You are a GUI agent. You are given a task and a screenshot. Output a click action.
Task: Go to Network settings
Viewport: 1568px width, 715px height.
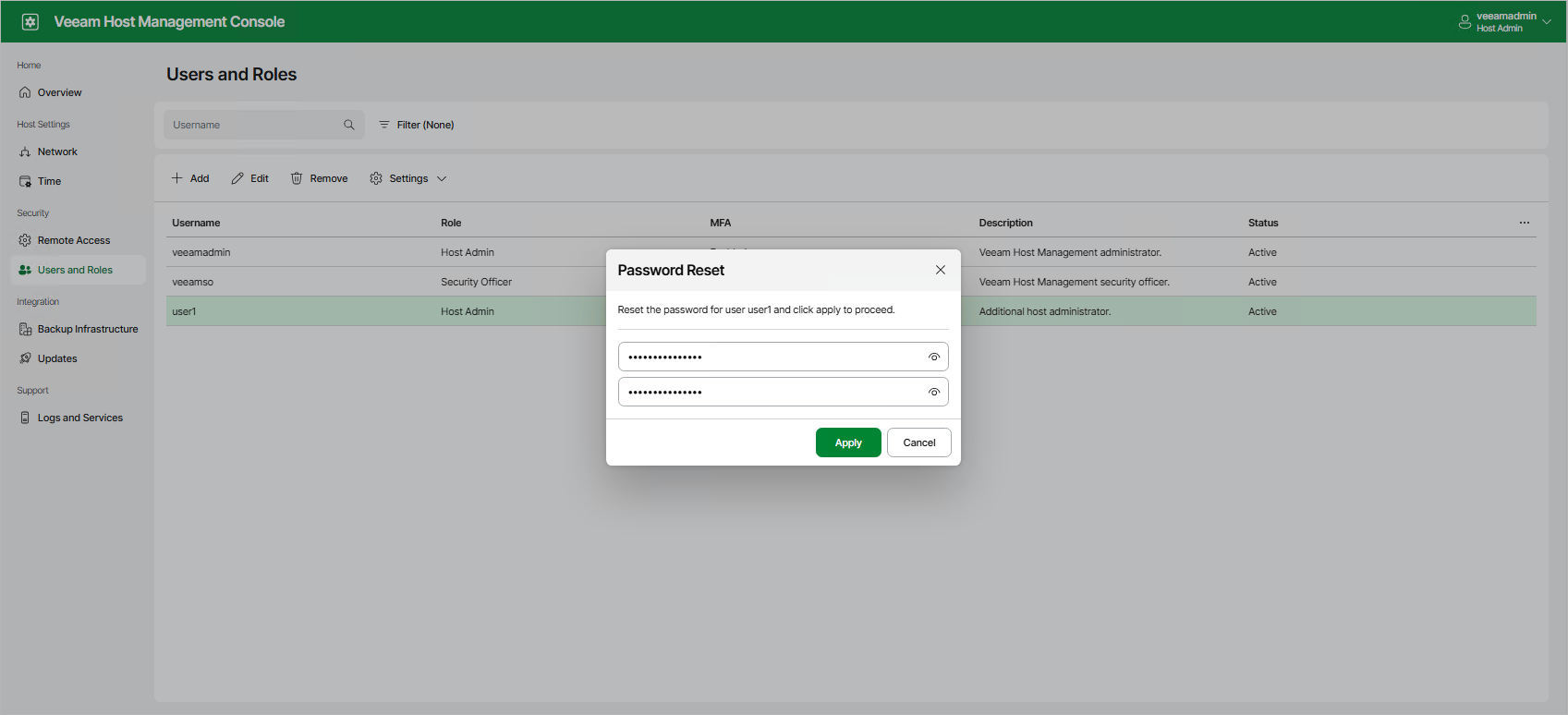[x=78, y=151]
